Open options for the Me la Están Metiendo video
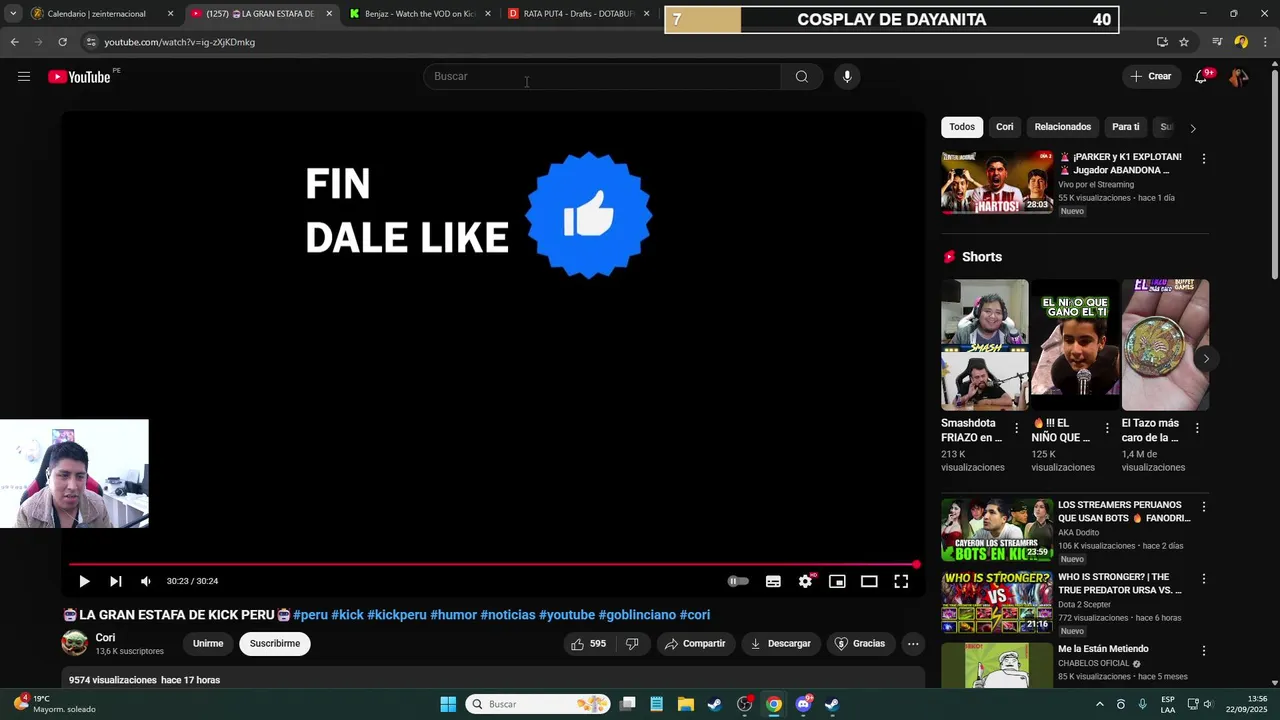The height and width of the screenshot is (720, 1280). click(1204, 651)
